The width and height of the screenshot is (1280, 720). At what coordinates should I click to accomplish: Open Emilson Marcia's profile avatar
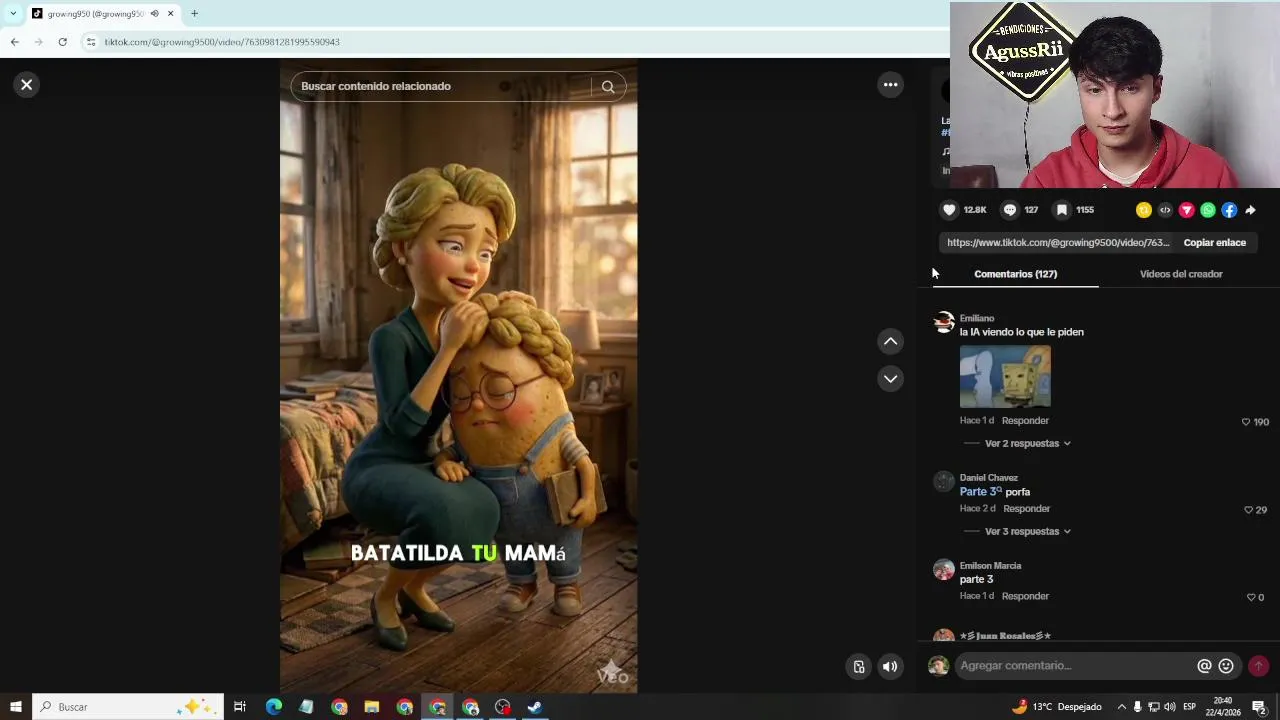tap(944, 570)
